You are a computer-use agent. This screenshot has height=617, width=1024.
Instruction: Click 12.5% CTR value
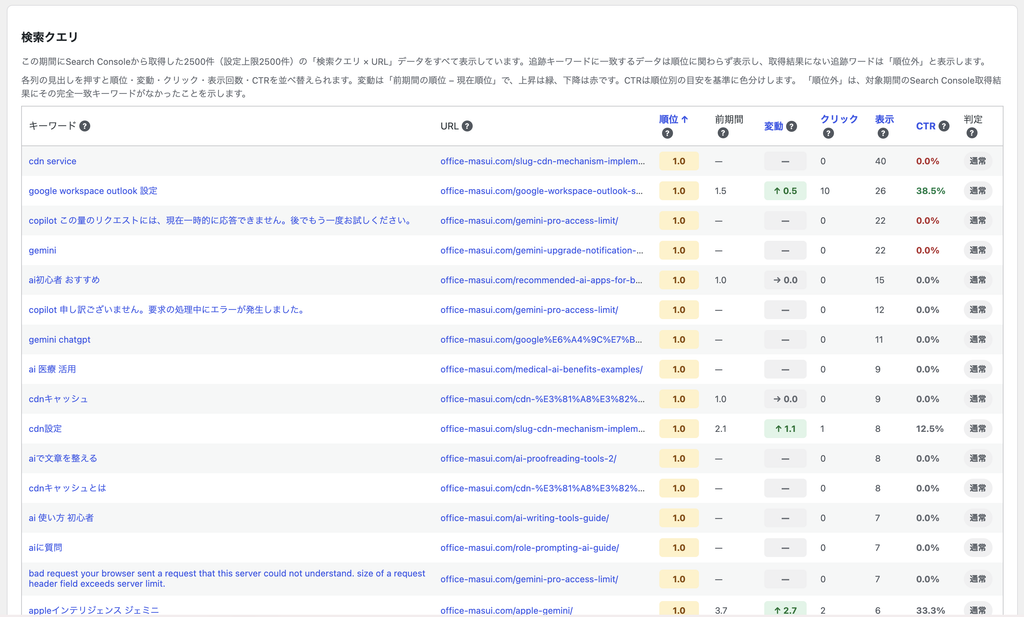point(929,428)
